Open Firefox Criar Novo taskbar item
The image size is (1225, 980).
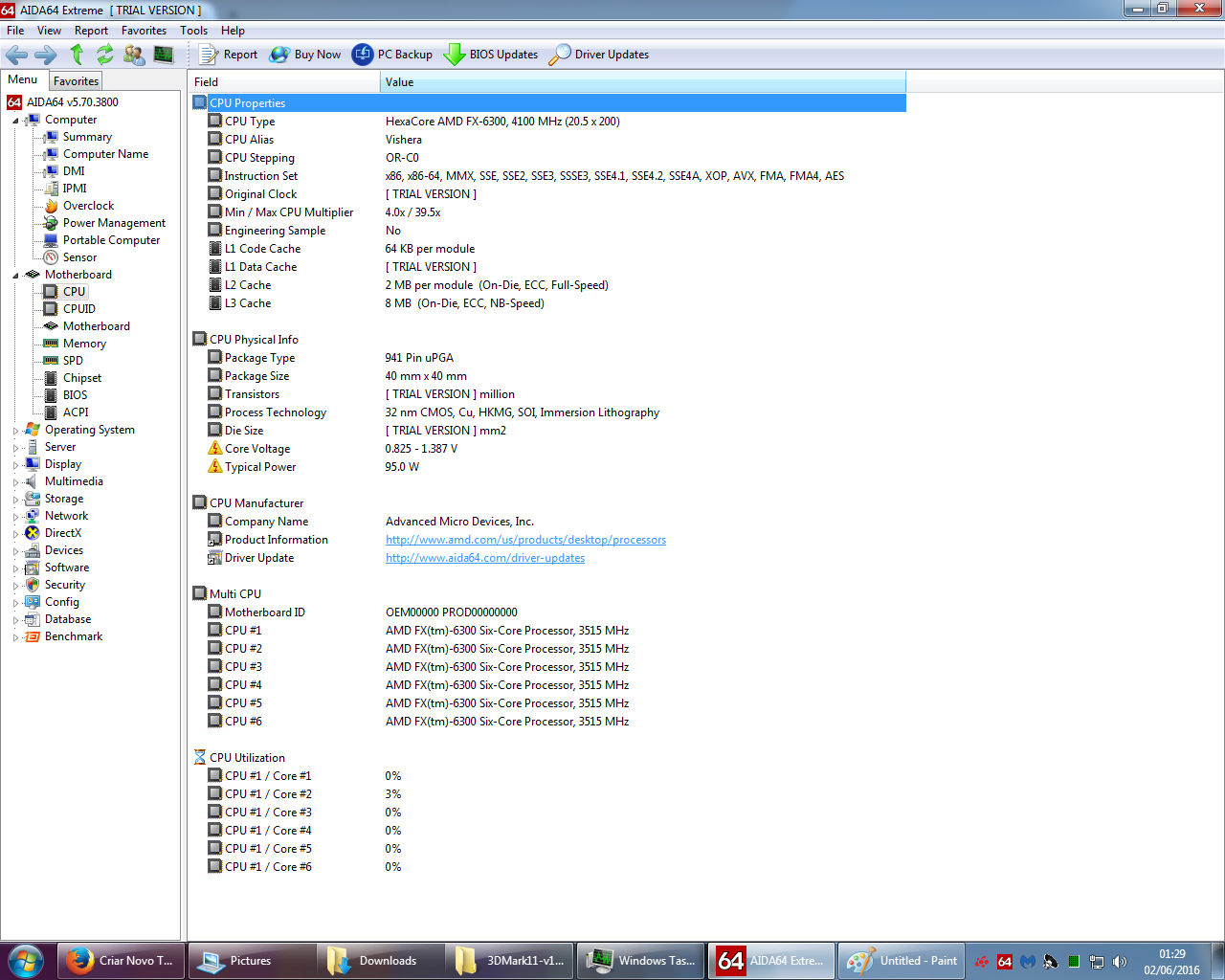coord(121,961)
